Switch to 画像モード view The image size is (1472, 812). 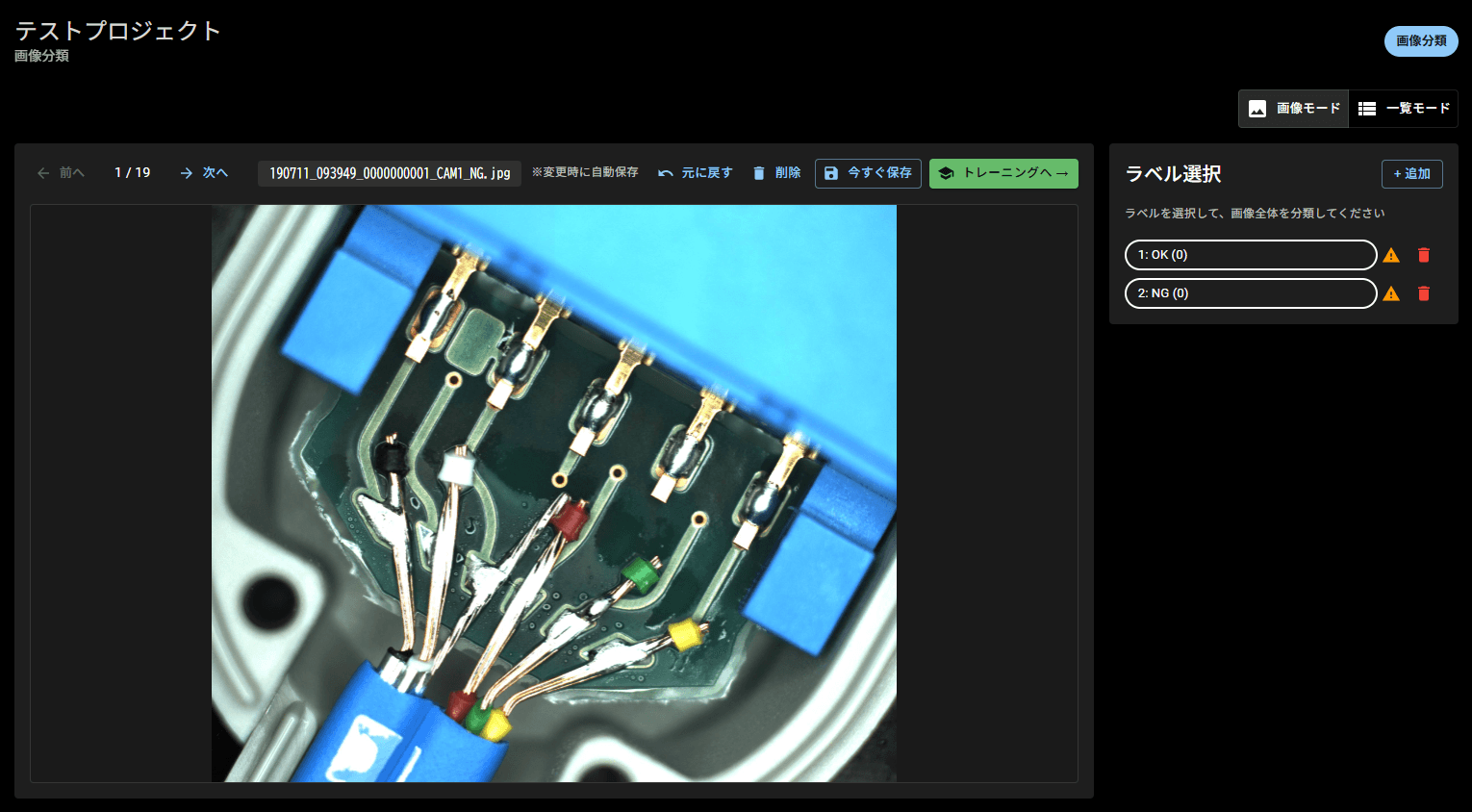pos(1294,109)
